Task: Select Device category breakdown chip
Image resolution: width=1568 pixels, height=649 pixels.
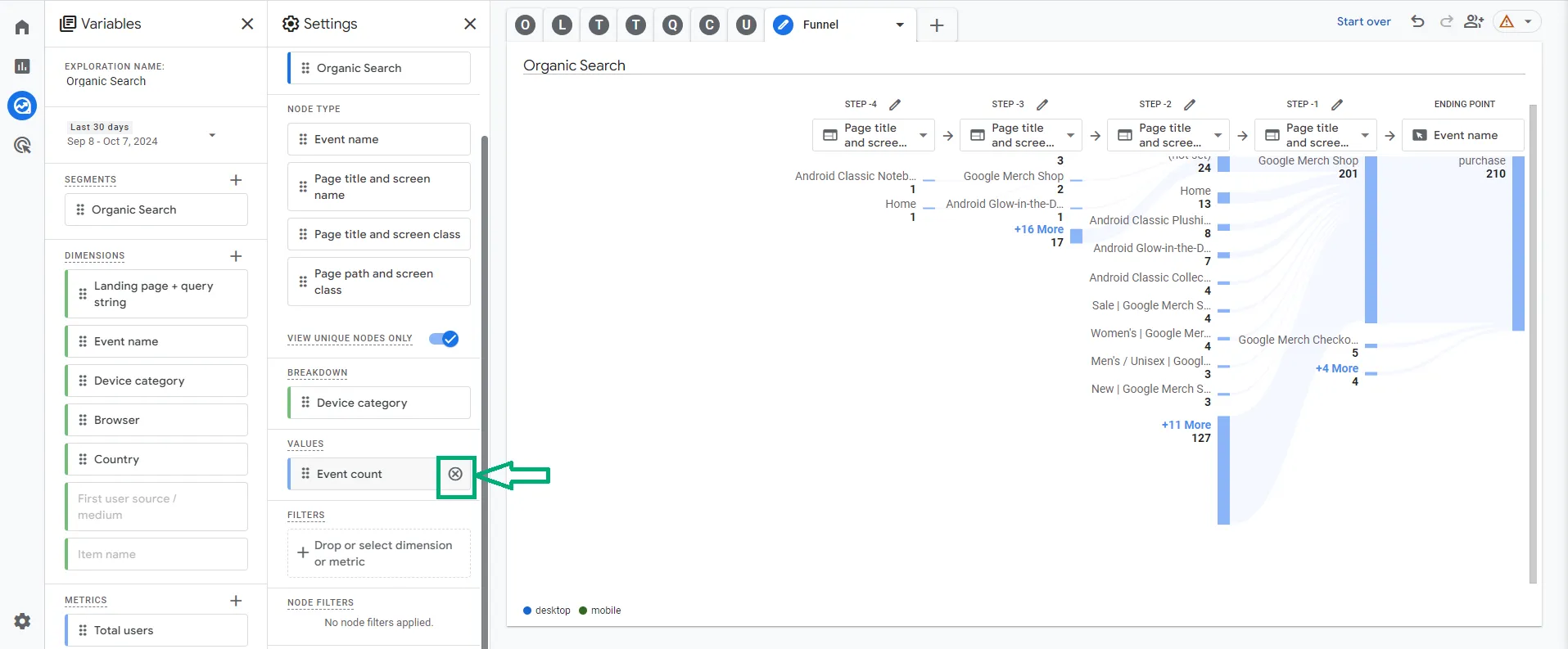Action: 379,403
